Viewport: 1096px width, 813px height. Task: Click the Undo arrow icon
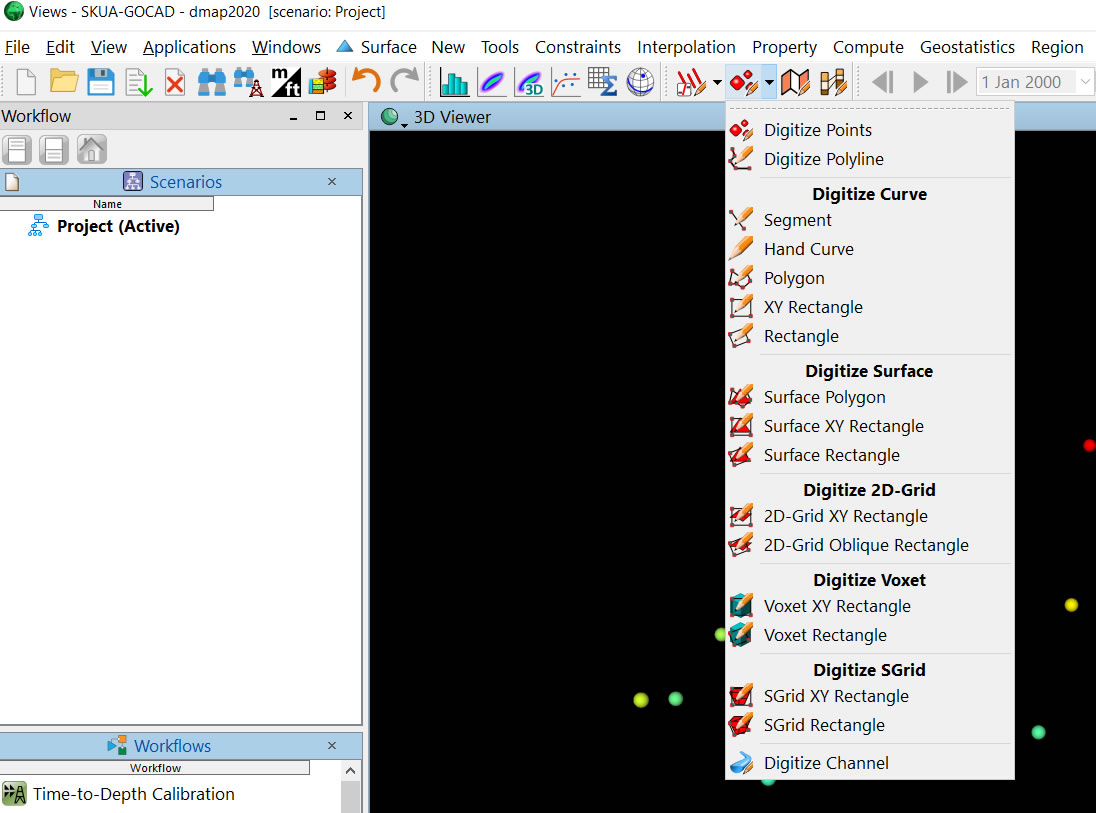[366, 82]
